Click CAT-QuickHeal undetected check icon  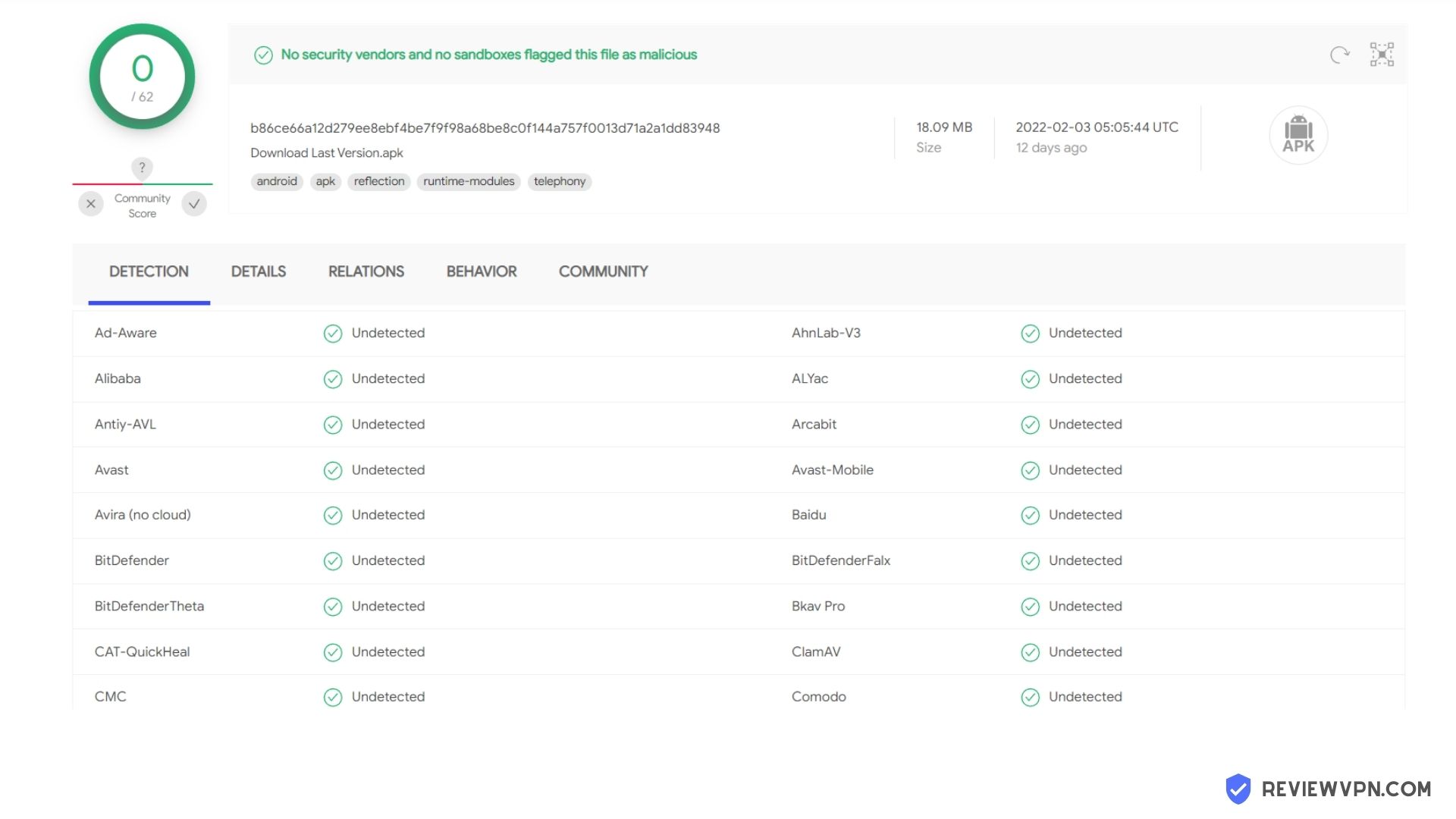(x=333, y=652)
